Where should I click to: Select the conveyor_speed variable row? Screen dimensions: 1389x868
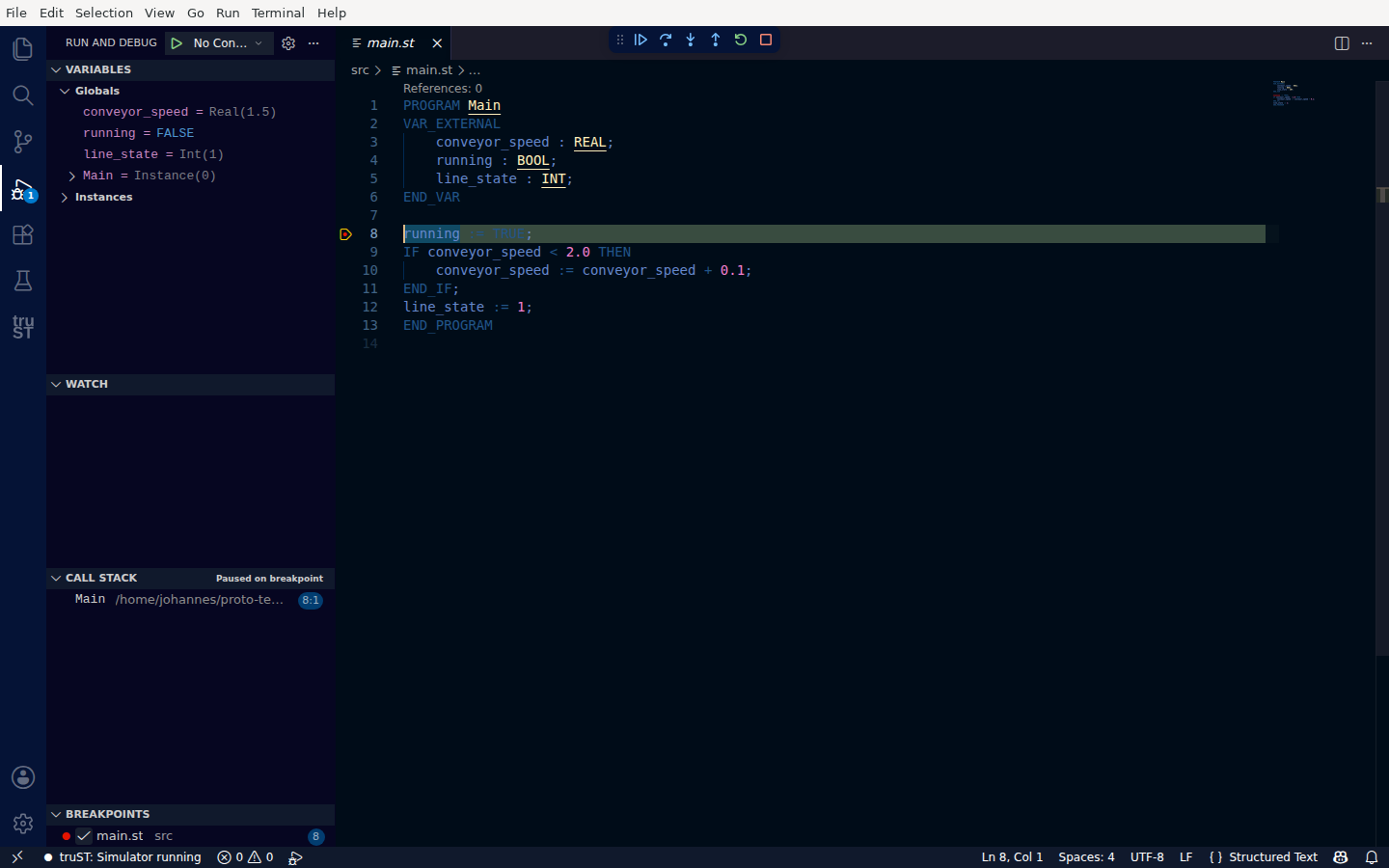(190, 112)
